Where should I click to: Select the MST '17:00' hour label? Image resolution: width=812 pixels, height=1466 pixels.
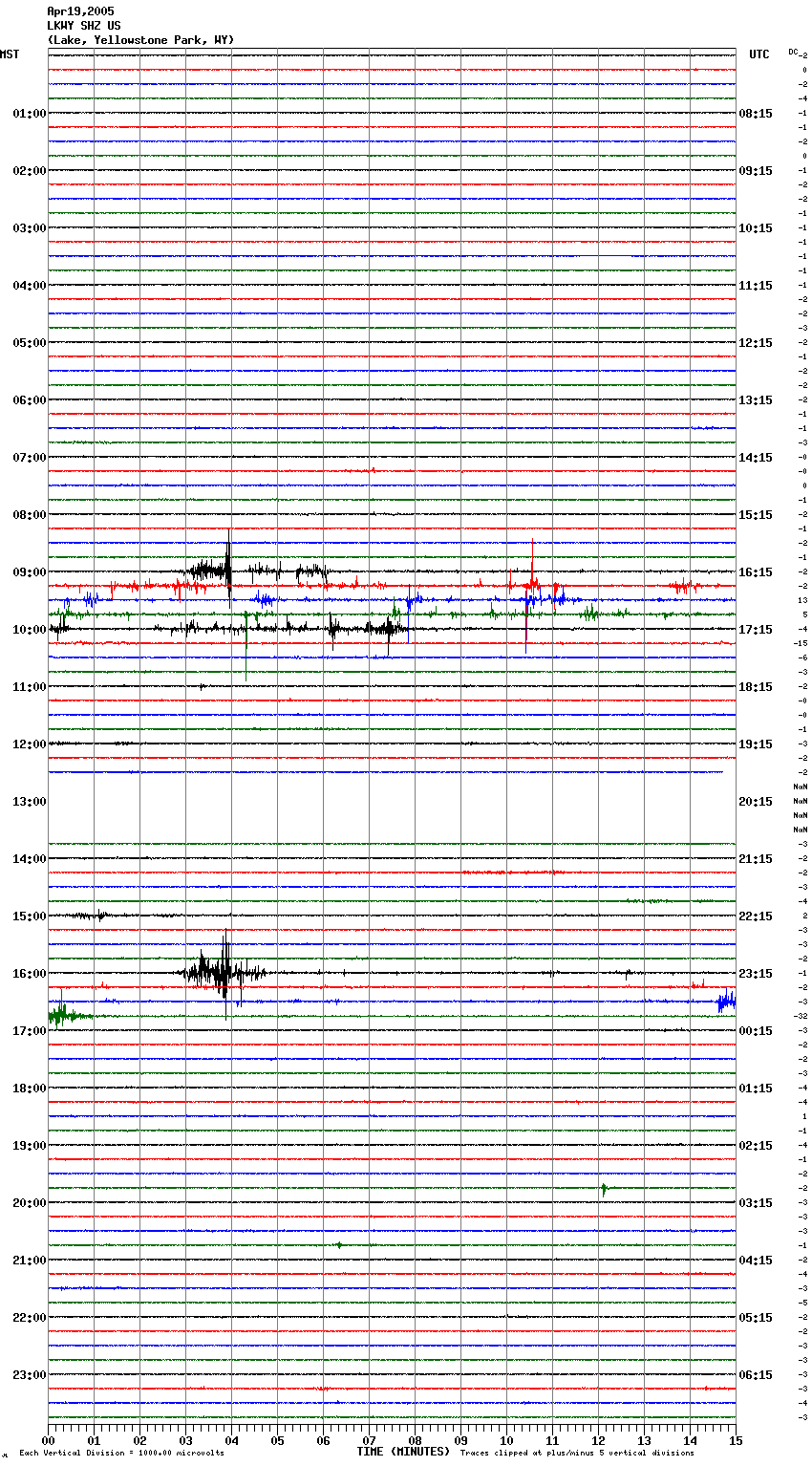(x=30, y=1031)
